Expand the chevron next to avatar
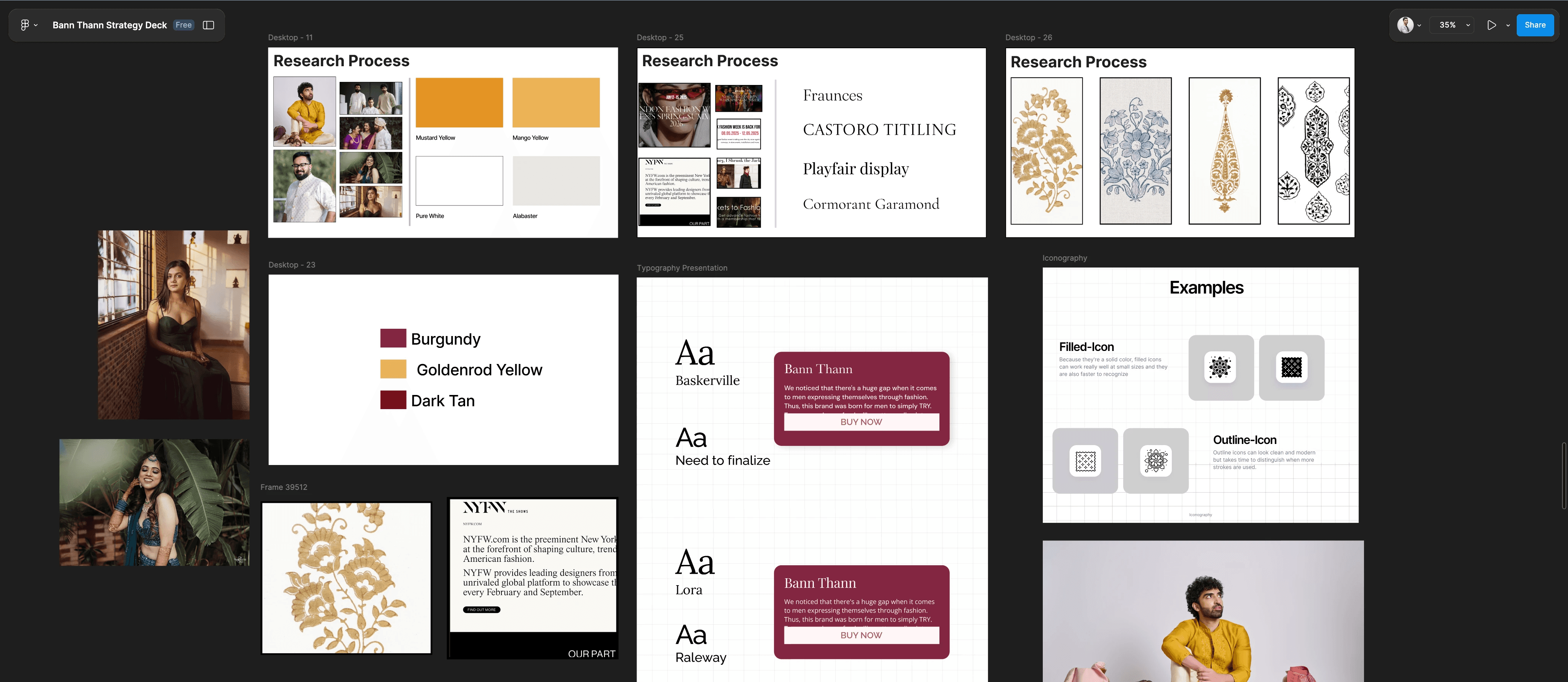This screenshot has height=682, width=1568. click(x=1419, y=26)
